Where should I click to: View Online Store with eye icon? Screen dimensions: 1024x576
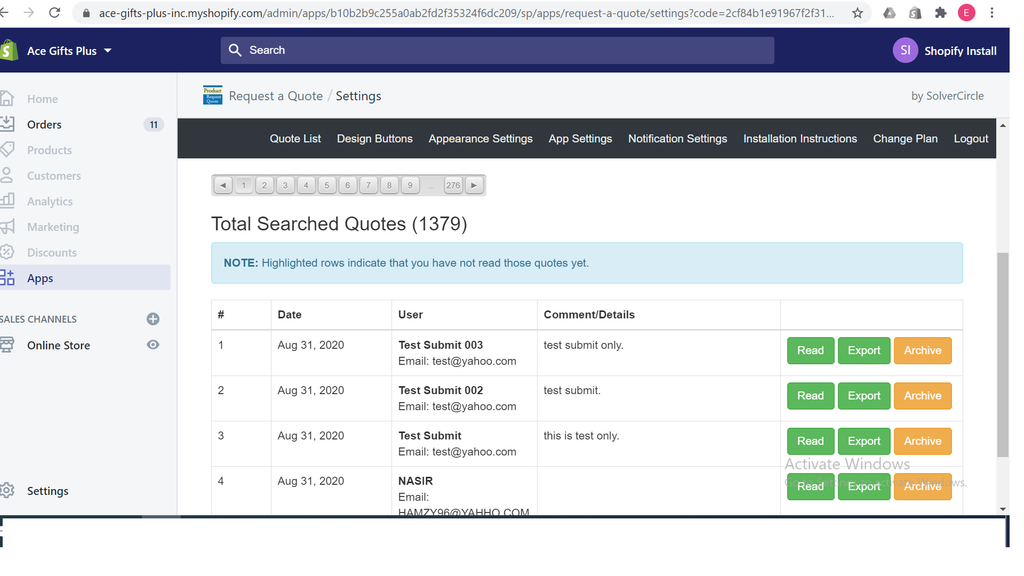(x=153, y=345)
